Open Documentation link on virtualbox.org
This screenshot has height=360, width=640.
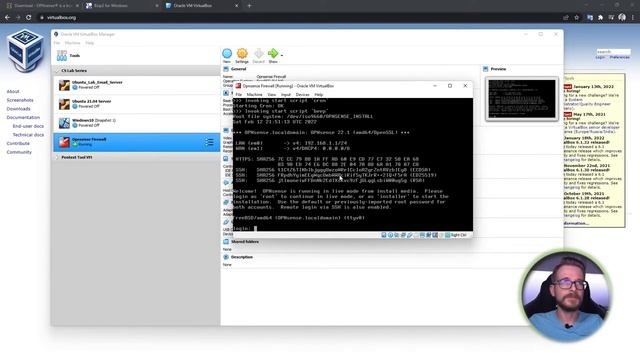[23, 118]
